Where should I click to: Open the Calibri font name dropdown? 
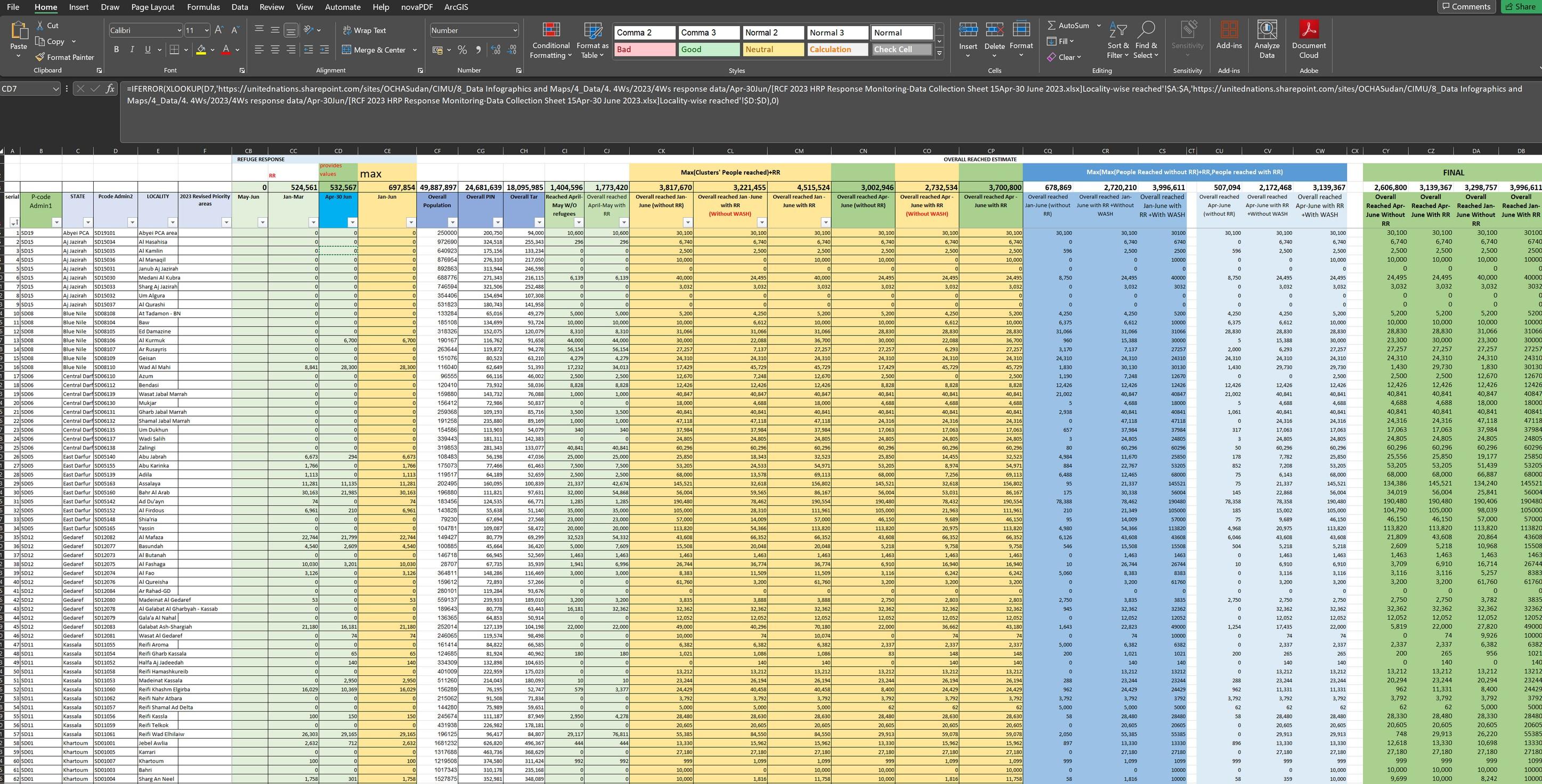pos(179,30)
